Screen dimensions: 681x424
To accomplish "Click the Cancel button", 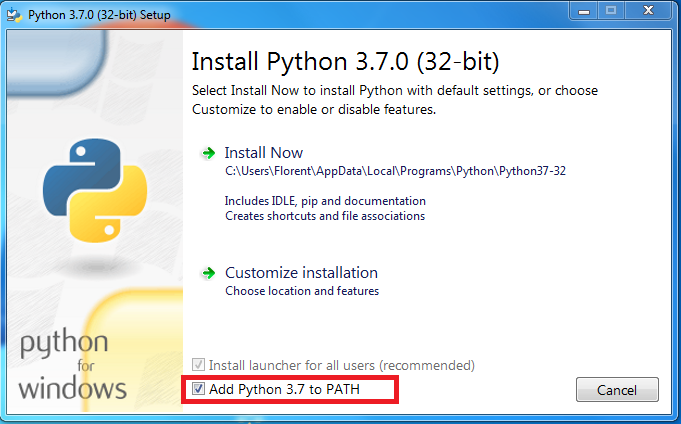I will pos(617,390).
